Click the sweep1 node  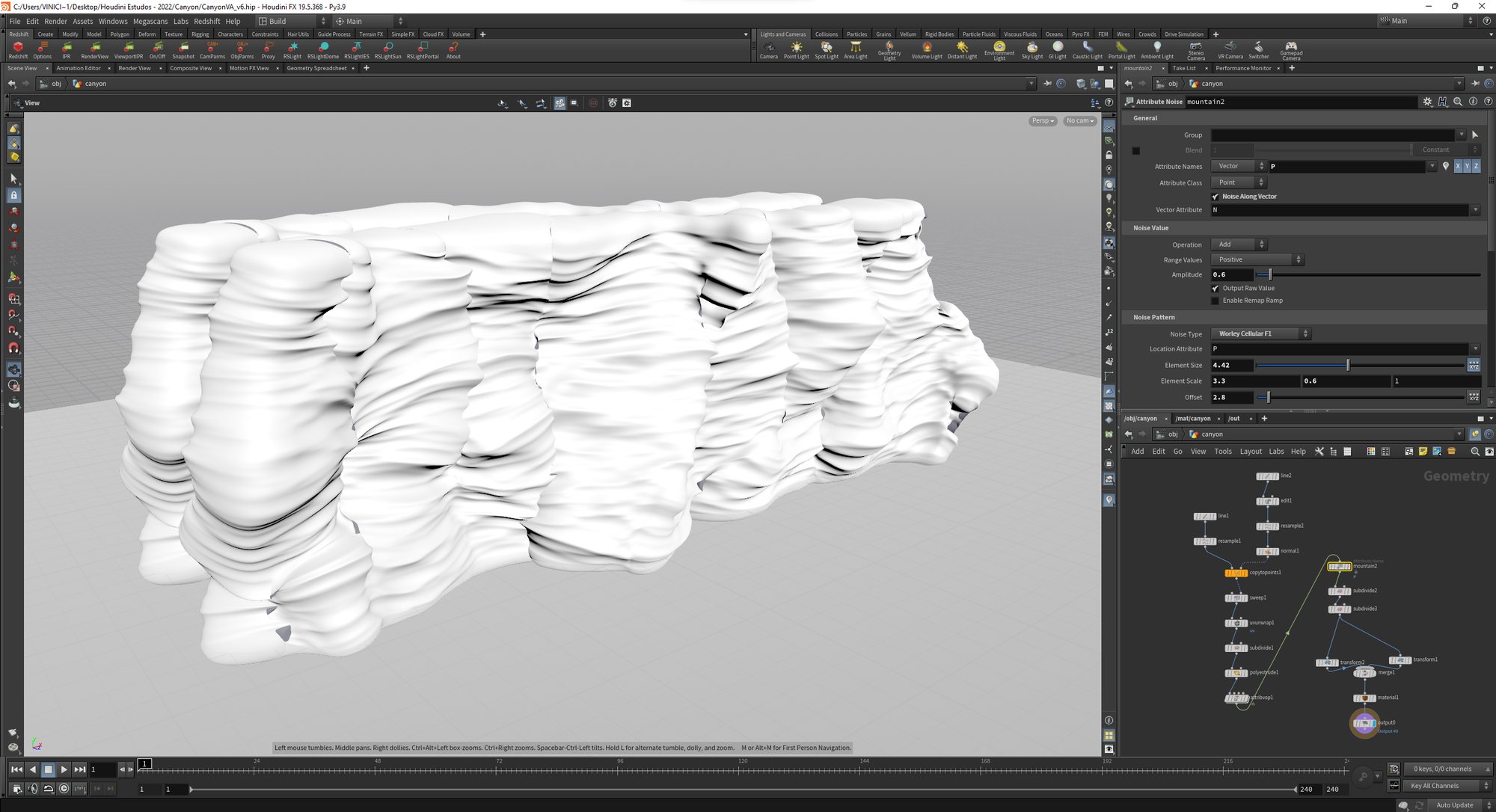(1236, 597)
